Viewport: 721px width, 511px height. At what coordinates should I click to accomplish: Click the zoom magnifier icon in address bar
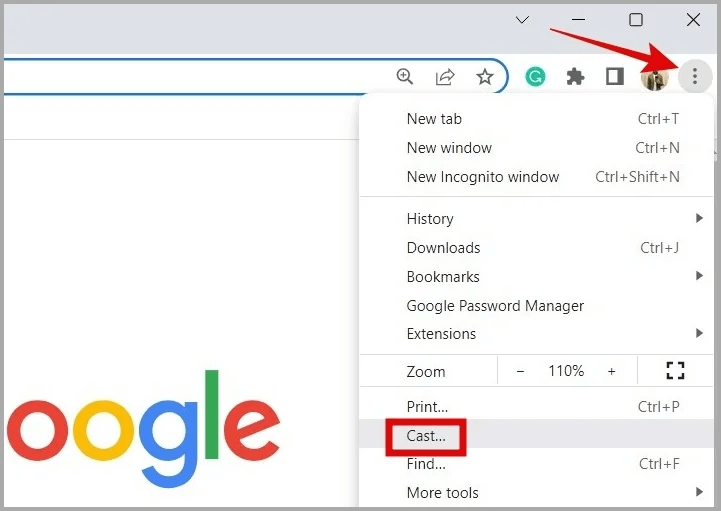click(405, 76)
